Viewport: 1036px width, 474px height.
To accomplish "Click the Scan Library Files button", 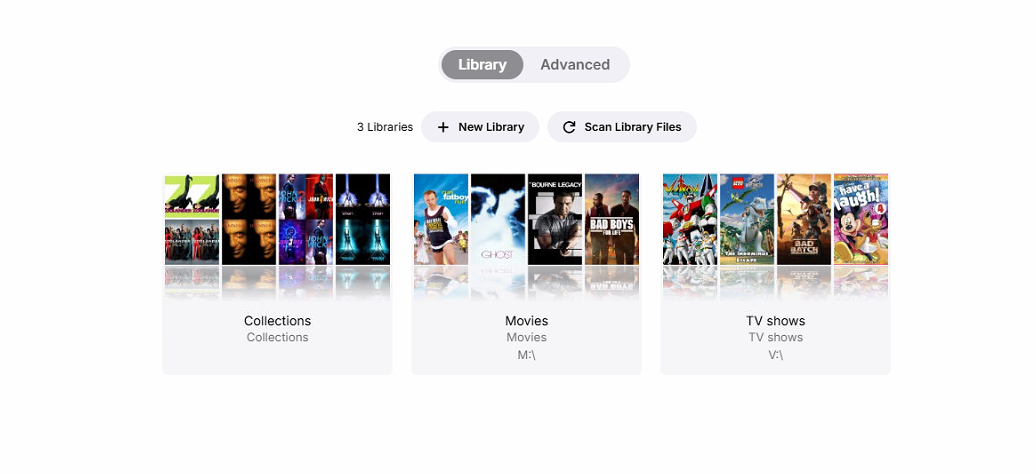I will tap(622, 127).
